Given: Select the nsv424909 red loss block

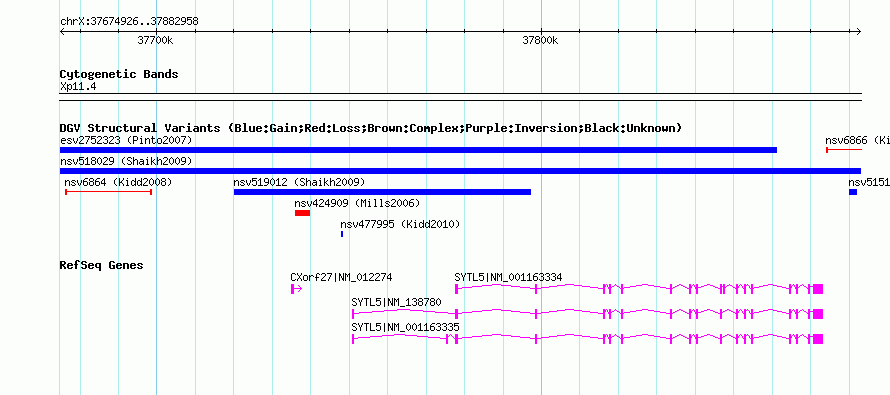Looking at the screenshot, I should pos(303,213).
